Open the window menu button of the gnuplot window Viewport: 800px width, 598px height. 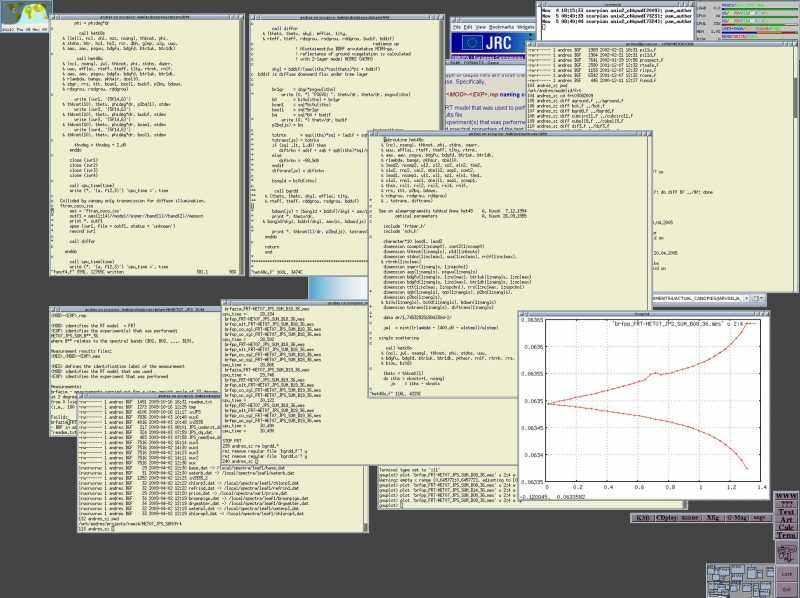coord(523,314)
